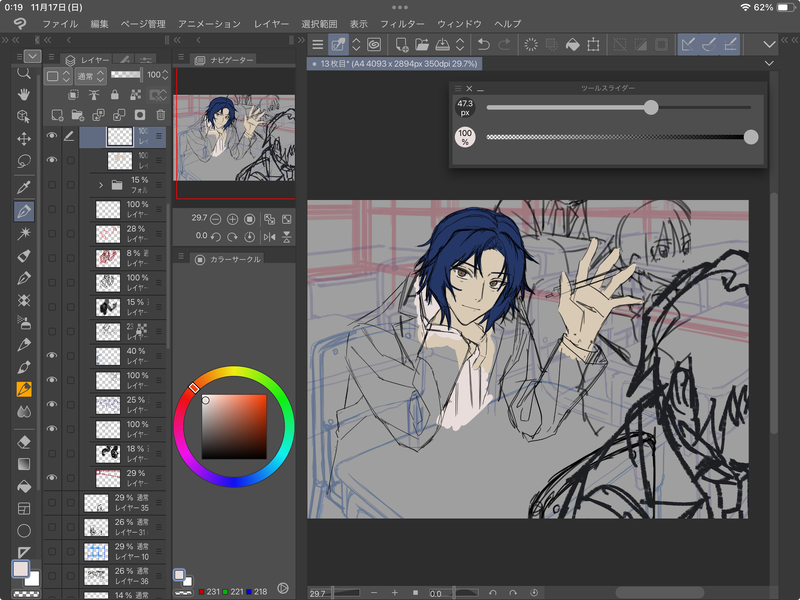
Task: Open the 編集 menu
Action: pyautogui.click(x=99, y=24)
